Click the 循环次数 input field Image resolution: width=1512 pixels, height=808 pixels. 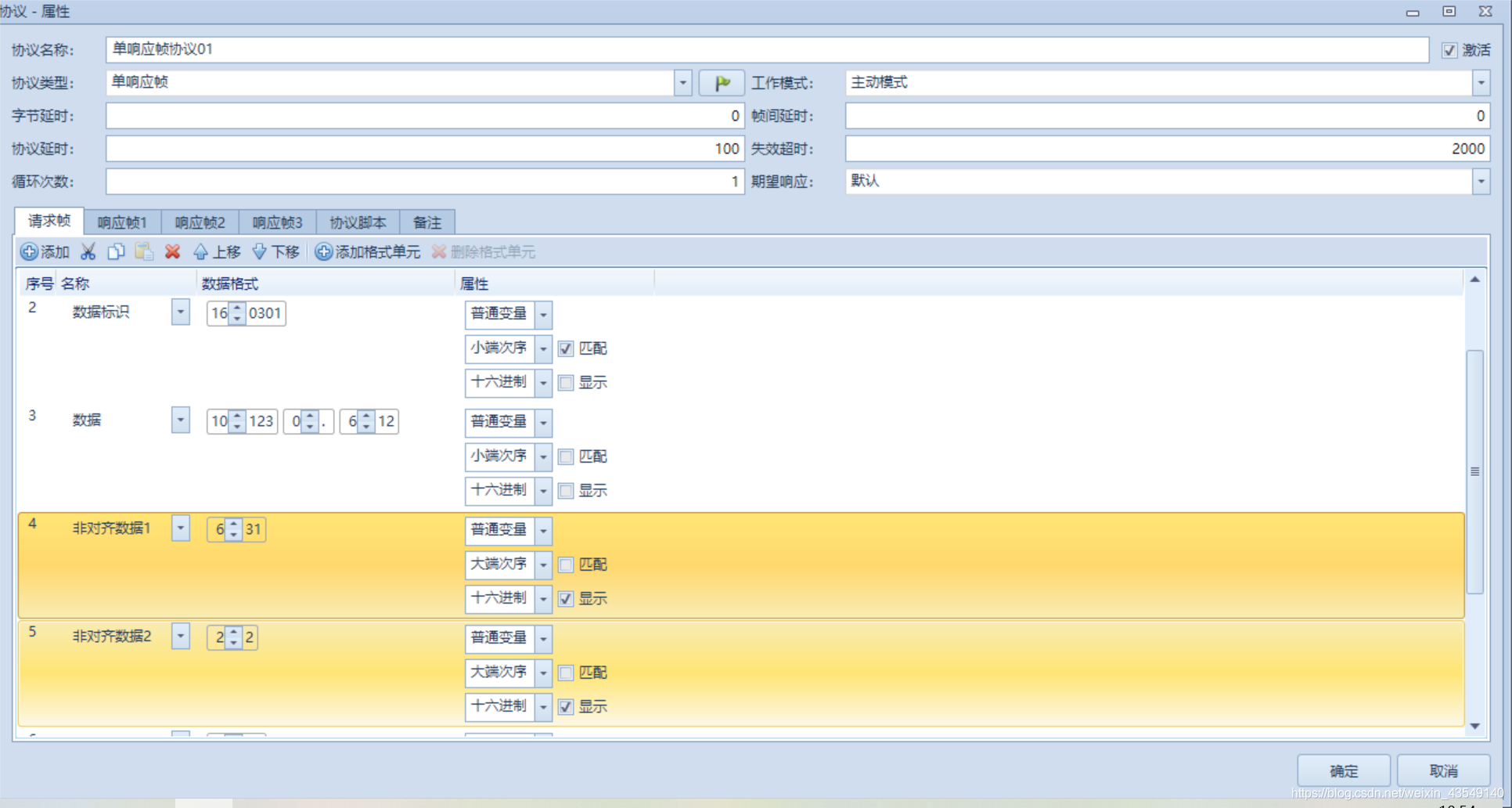pyautogui.click(x=425, y=182)
